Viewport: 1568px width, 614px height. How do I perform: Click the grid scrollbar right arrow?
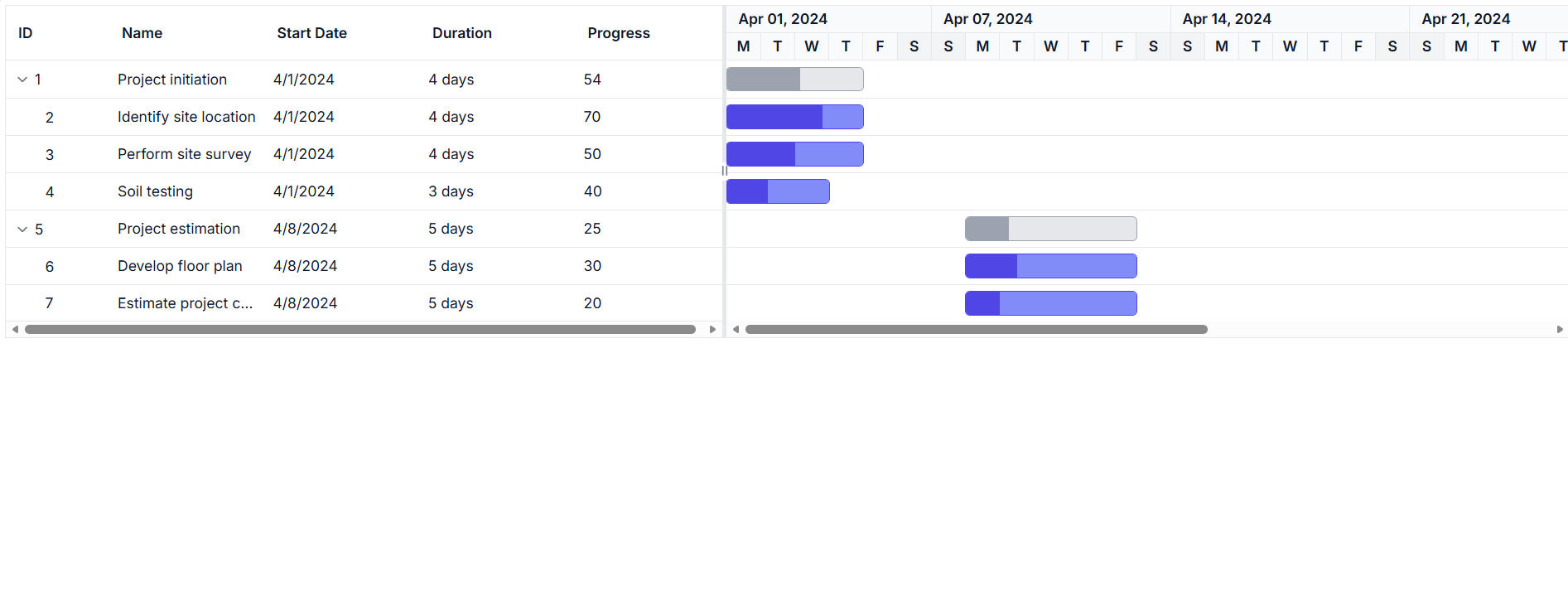712,330
